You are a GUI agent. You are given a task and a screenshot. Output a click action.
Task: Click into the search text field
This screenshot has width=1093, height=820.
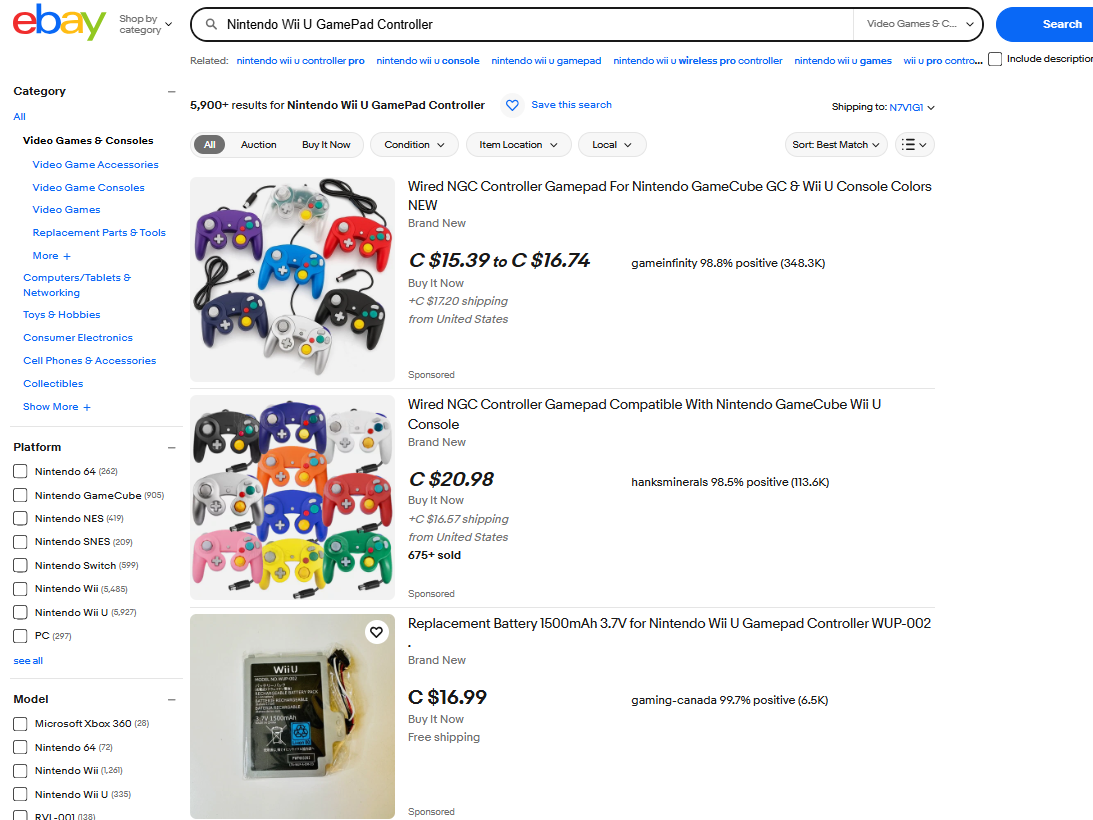pos(530,24)
